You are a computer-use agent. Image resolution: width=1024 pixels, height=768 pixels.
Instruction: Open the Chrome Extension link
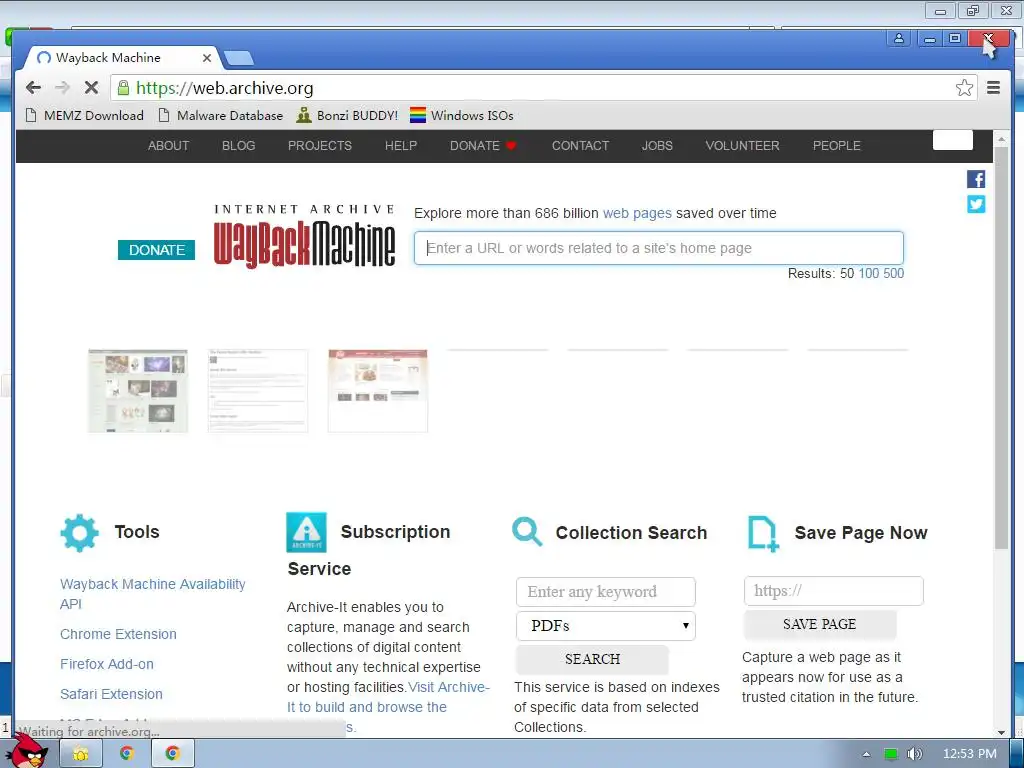pos(118,634)
